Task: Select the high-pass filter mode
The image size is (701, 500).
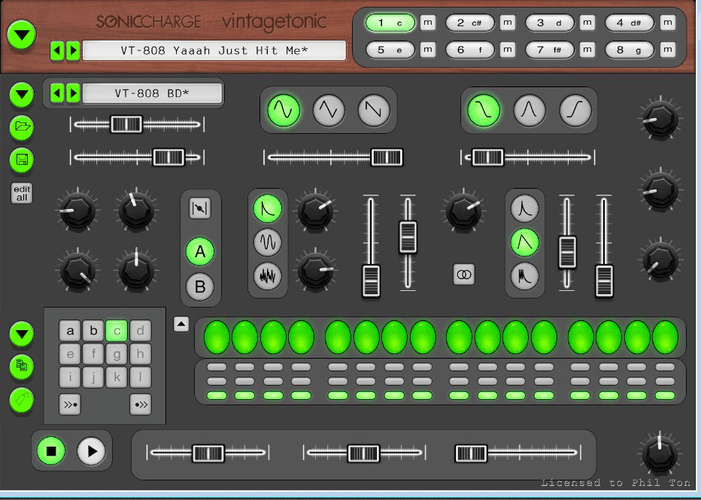Action: (x=575, y=110)
